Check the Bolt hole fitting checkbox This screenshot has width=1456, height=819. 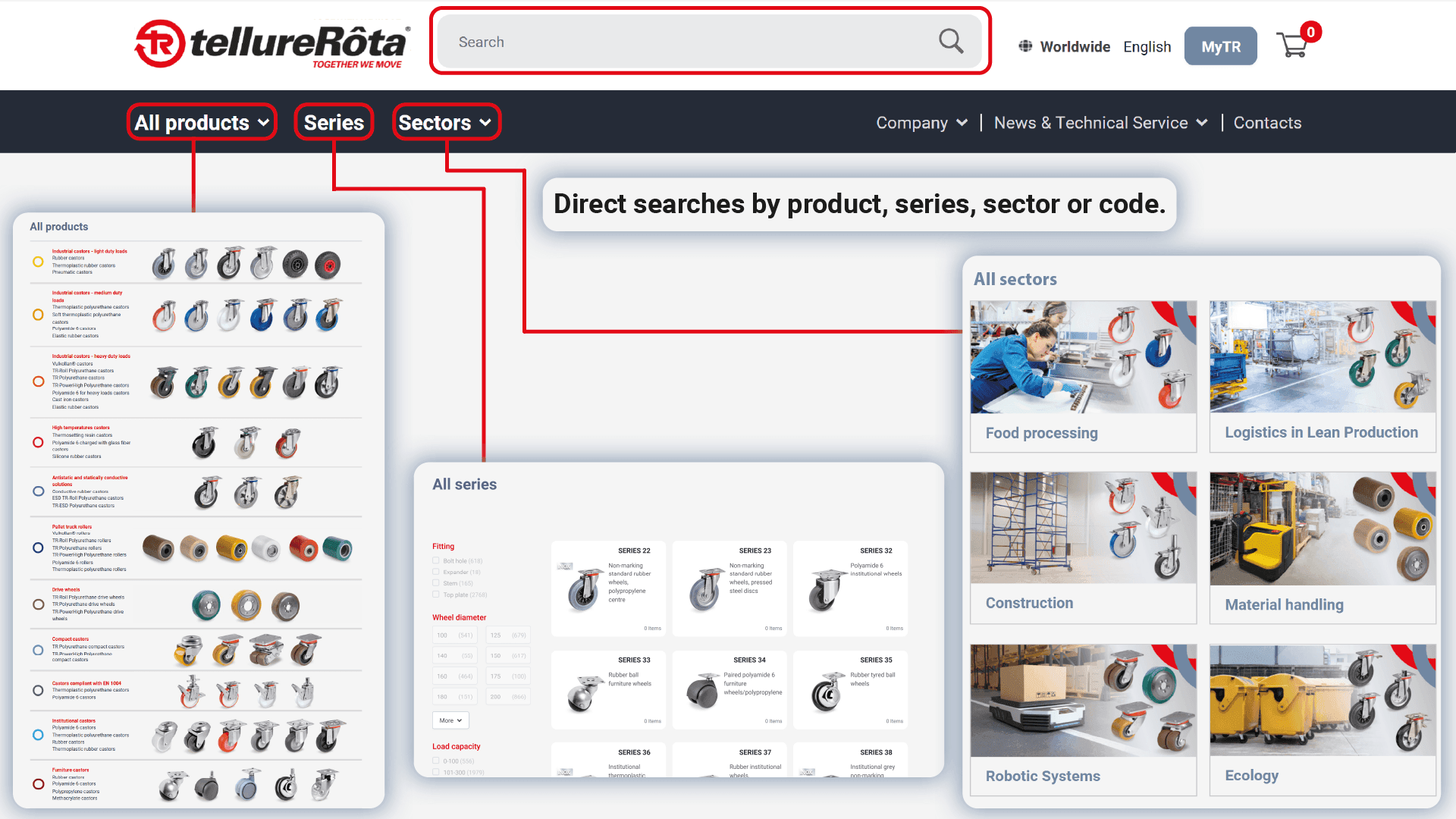[436, 561]
